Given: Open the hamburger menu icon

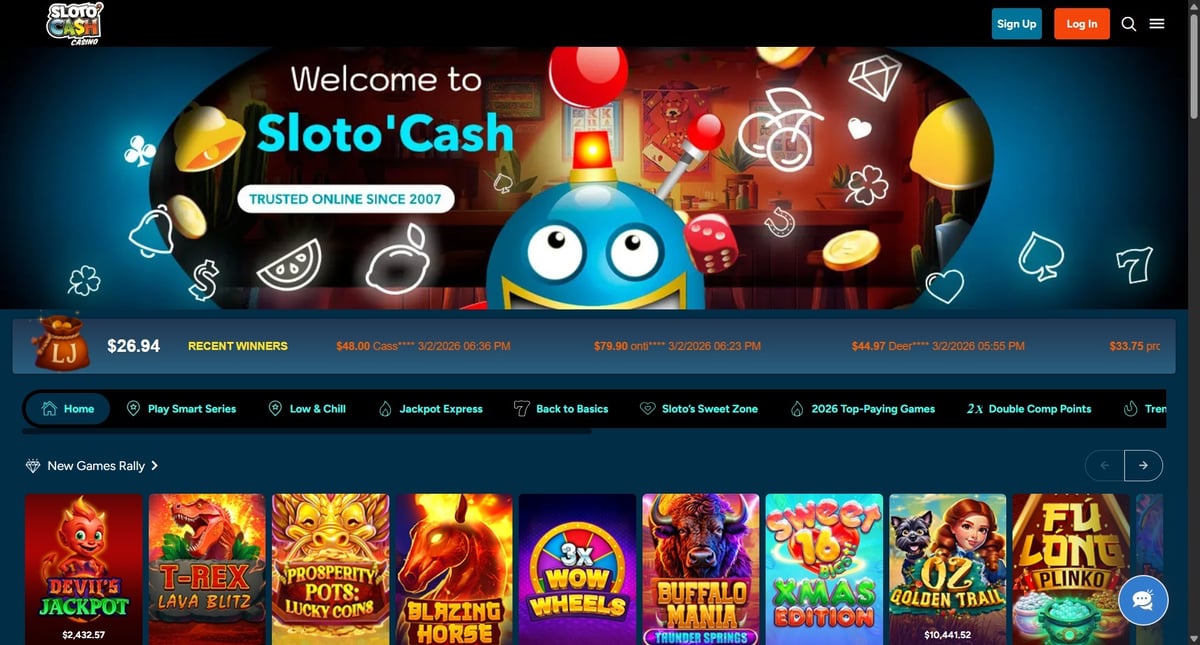Looking at the screenshot, I should [x=1157, y=24].
